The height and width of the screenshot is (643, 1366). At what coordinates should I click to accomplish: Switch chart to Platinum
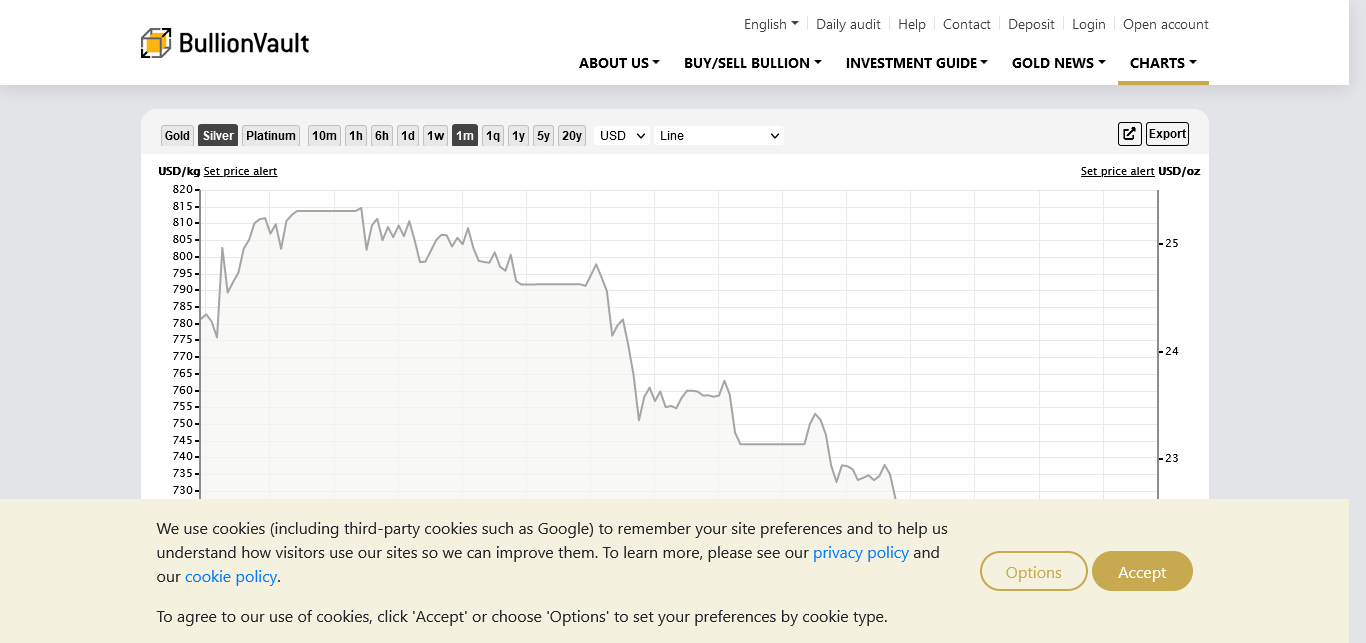point(271,136)
